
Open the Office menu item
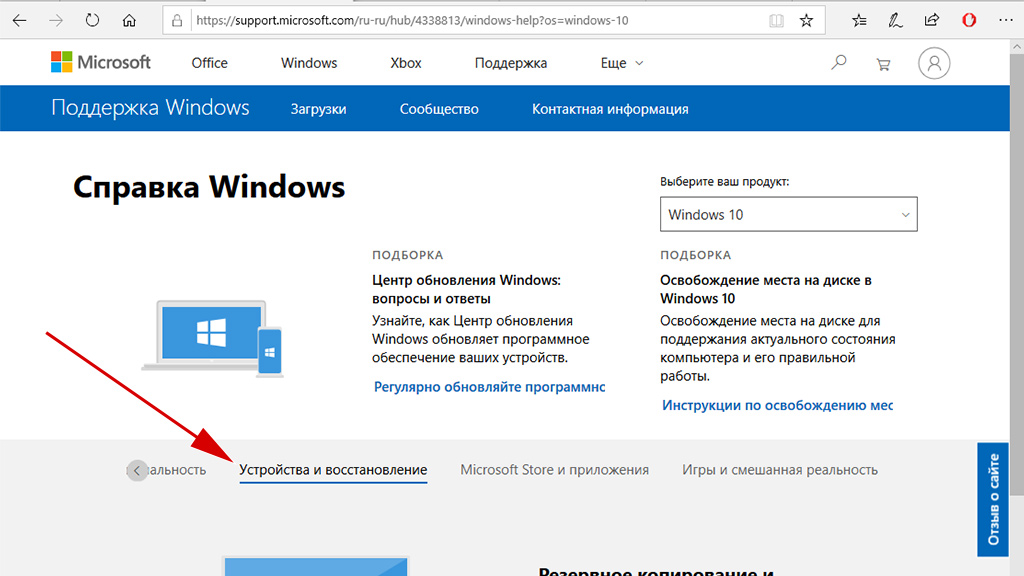(210, 63)
